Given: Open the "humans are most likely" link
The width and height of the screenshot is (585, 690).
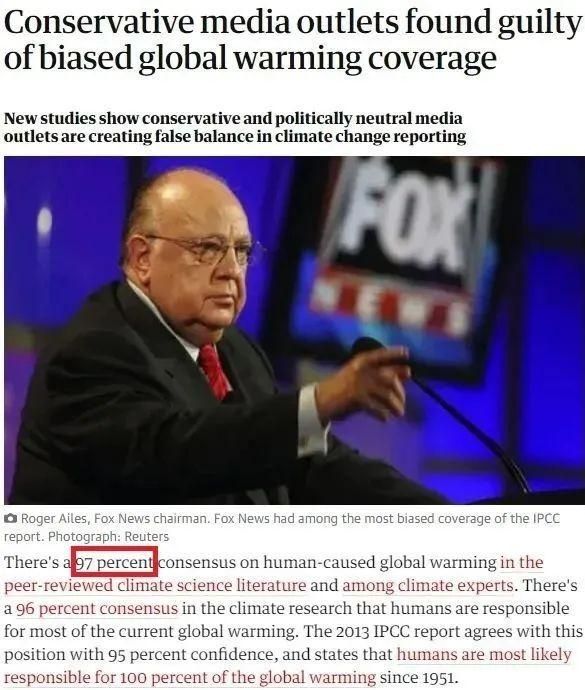Looking at the screenshot, I should (484, 654).
